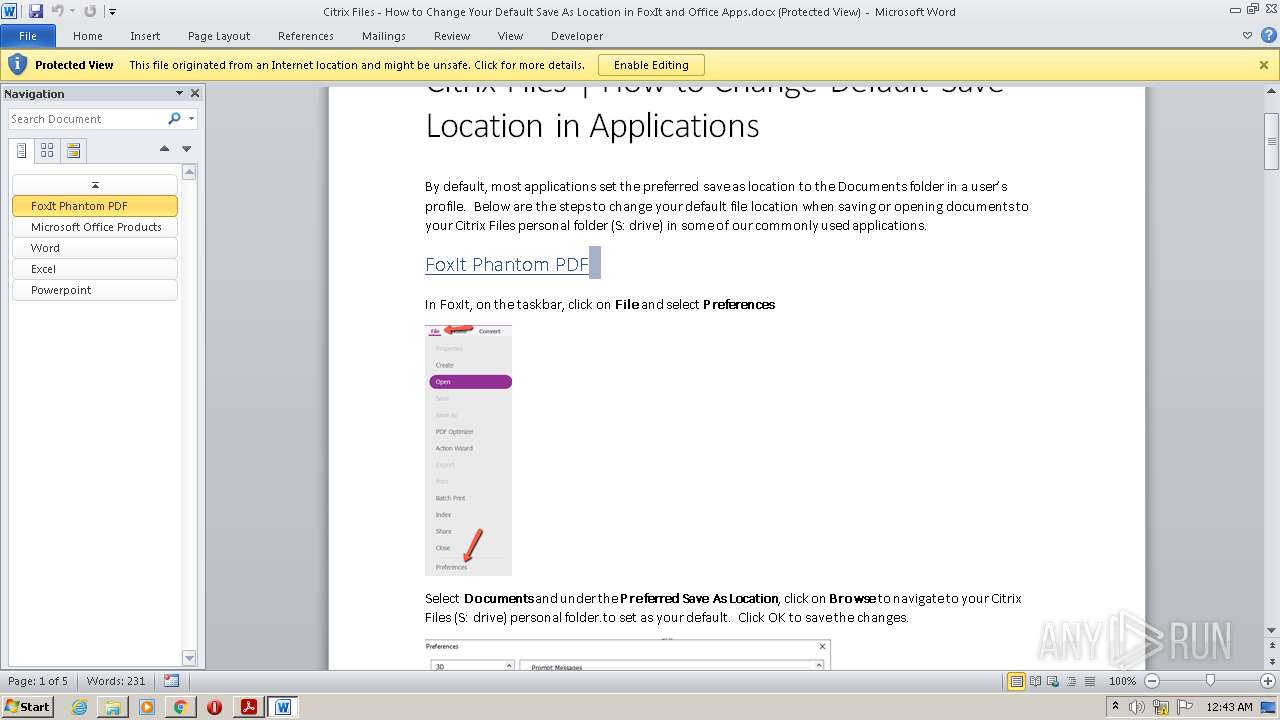1280x720 pixels.
Task: Minimize the ribbon with the caret icon
Action: 1247,36
